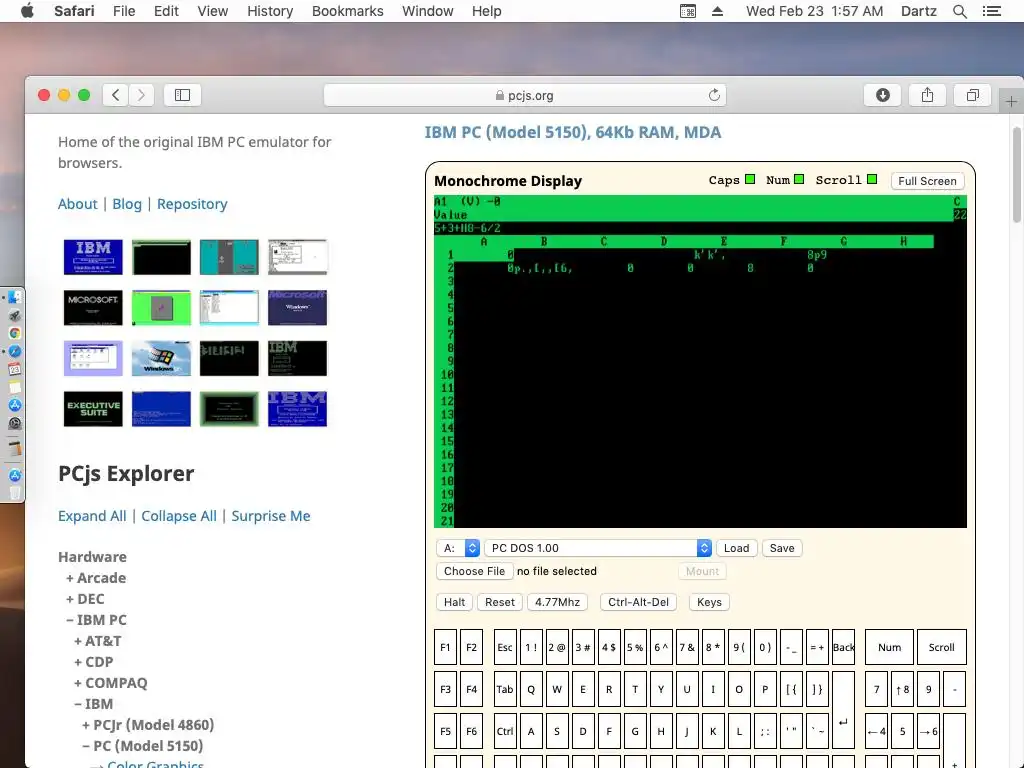
Task: Click the pcjs.org address bar
Action: click(x=524, y=95)
